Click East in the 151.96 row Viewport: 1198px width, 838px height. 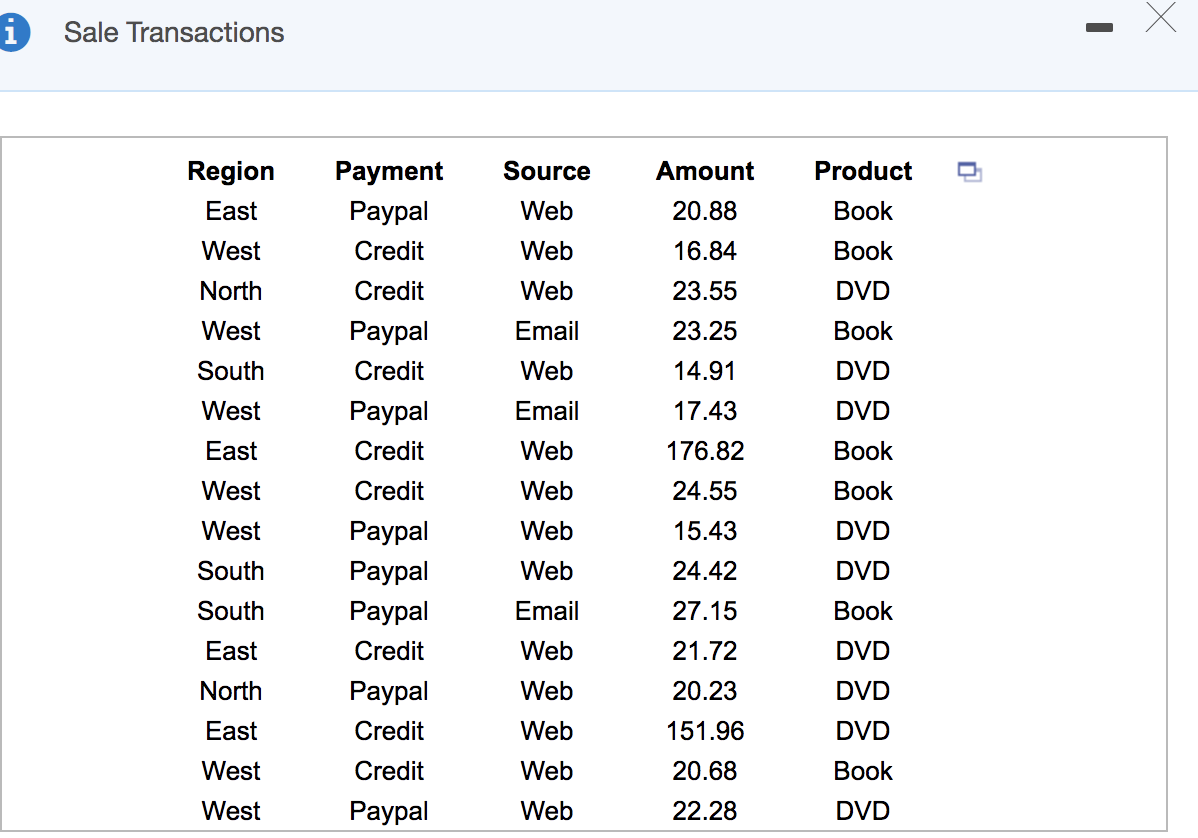(231, 731)
